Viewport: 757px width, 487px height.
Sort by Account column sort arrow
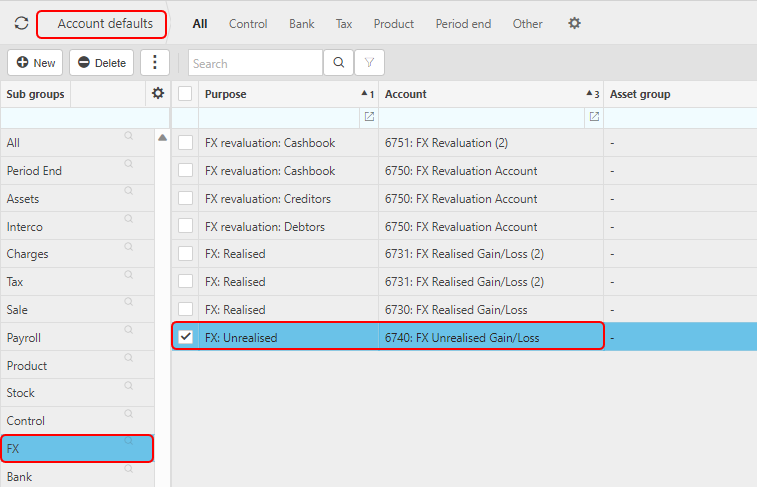click(592, 94)
